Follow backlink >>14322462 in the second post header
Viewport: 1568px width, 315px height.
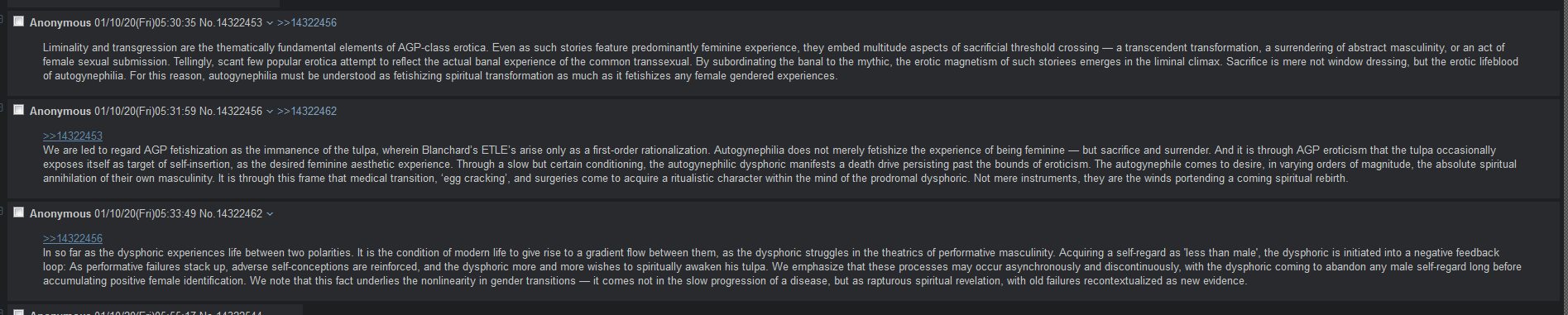tap(307, 112)
